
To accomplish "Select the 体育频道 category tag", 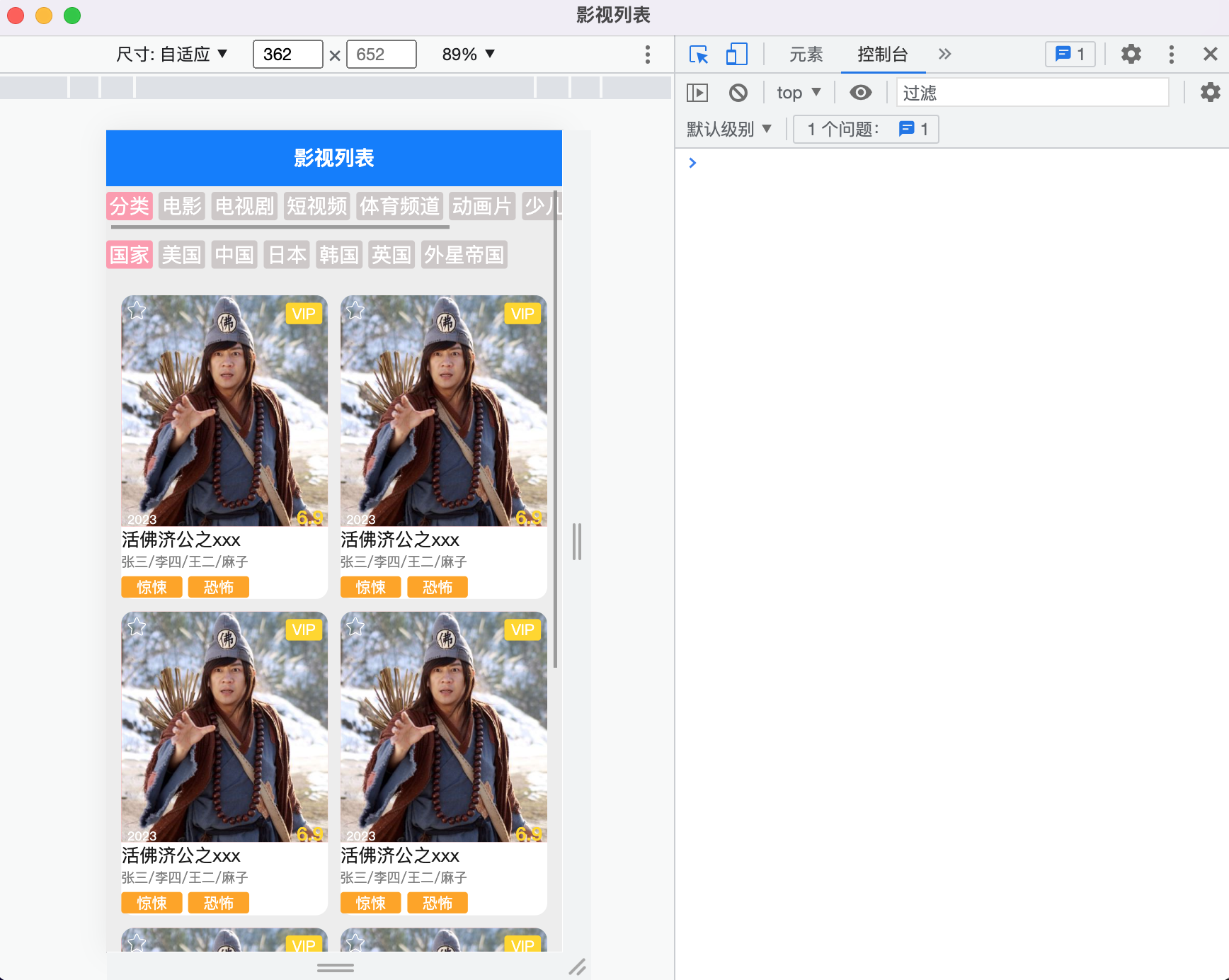I will (399, 206).
